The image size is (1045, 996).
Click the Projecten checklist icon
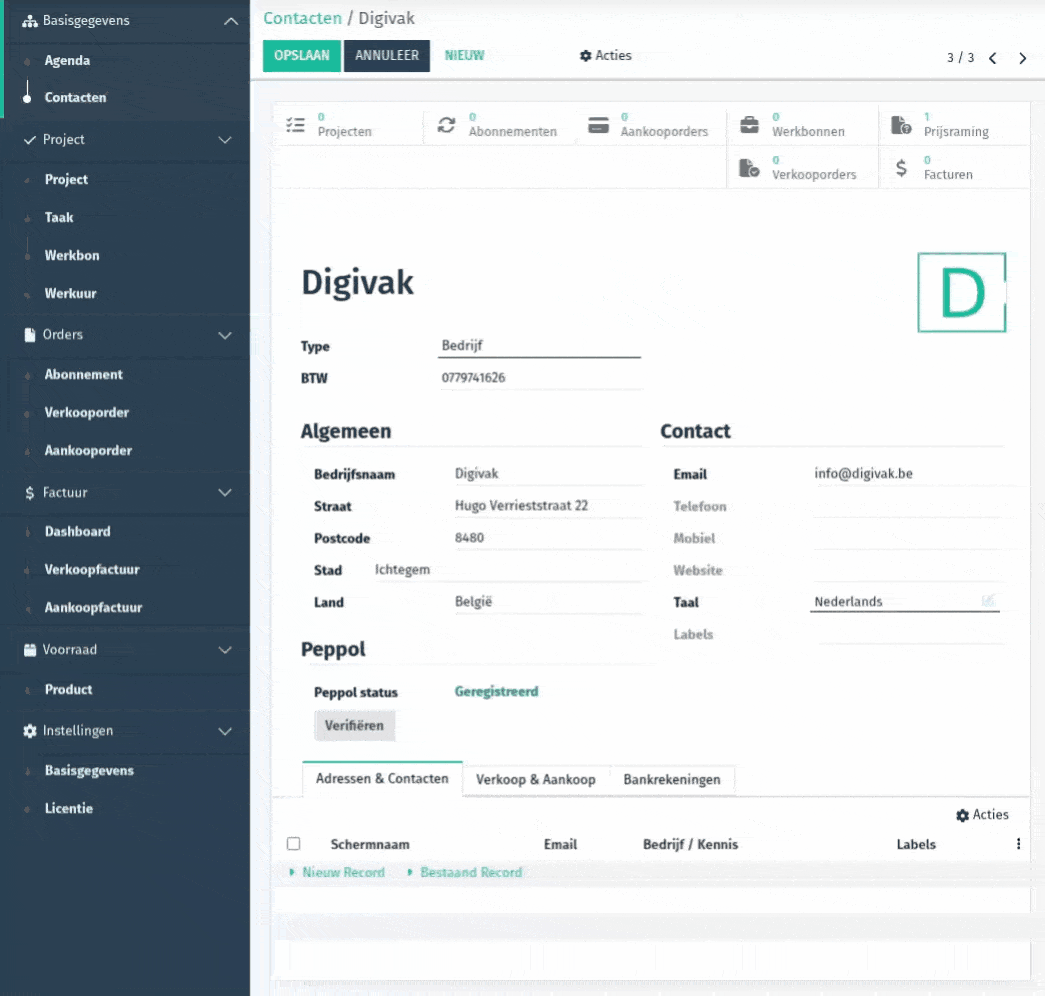(x=295, y=125)
